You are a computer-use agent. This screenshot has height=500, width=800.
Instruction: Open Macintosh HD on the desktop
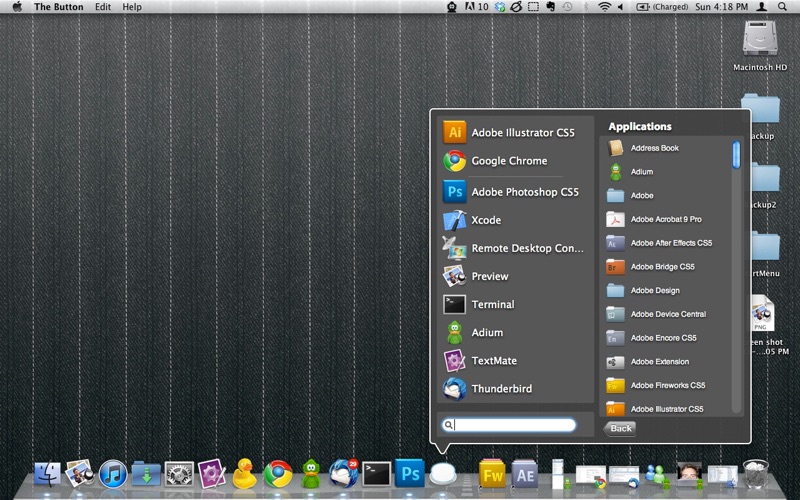point(760,45)
